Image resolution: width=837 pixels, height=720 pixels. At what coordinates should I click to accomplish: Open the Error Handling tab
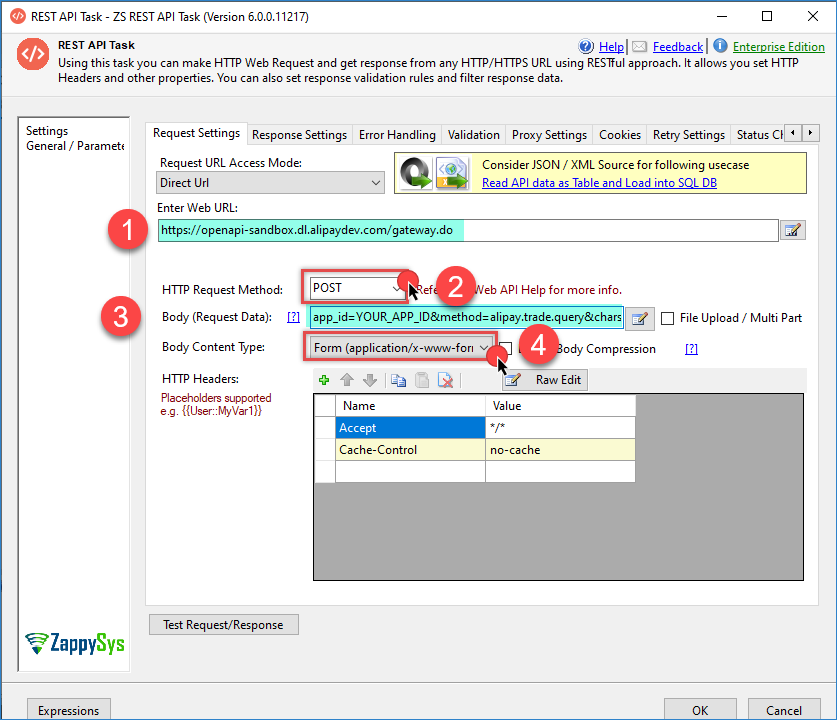[397, 135]
